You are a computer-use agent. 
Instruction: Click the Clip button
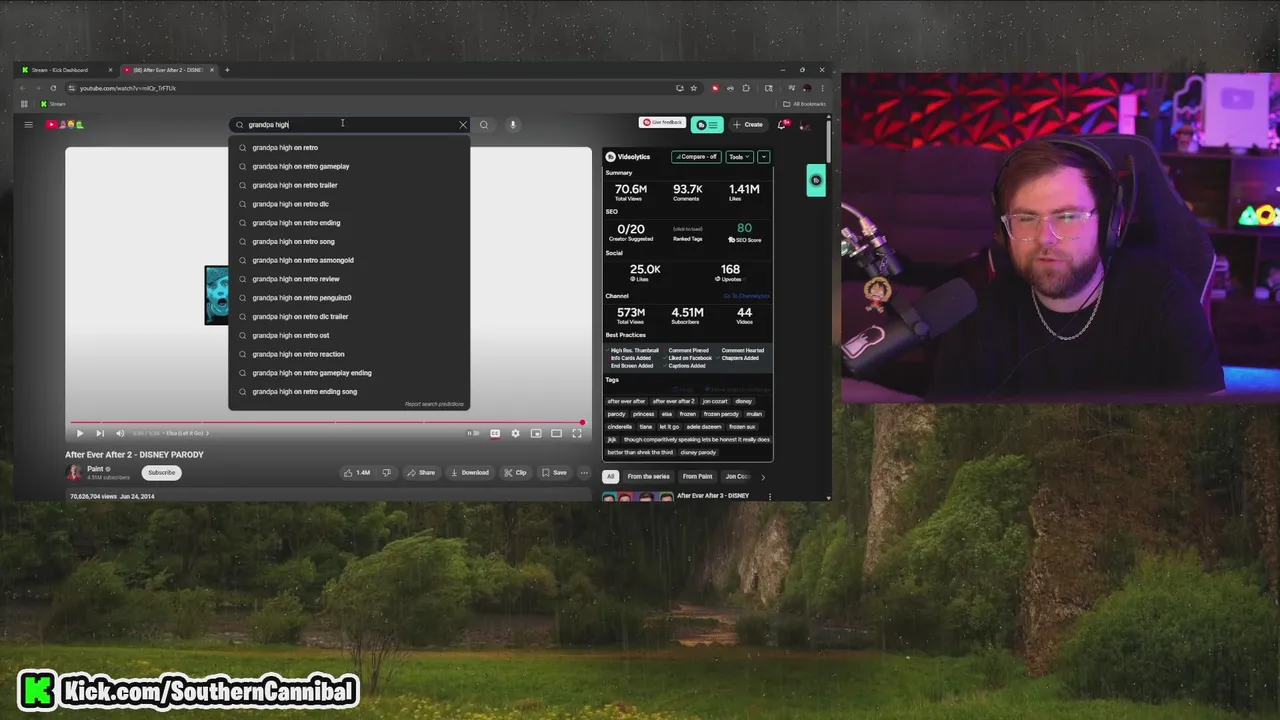coord(516,473)
